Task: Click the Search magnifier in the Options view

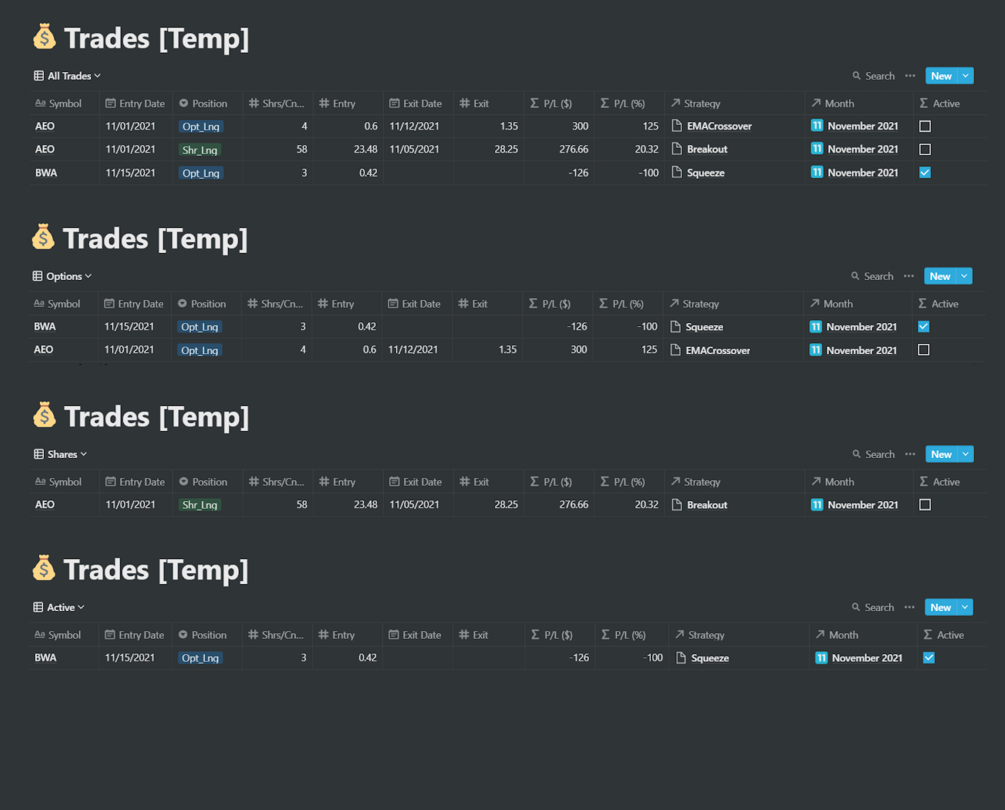Action: [x=856, y=276]
